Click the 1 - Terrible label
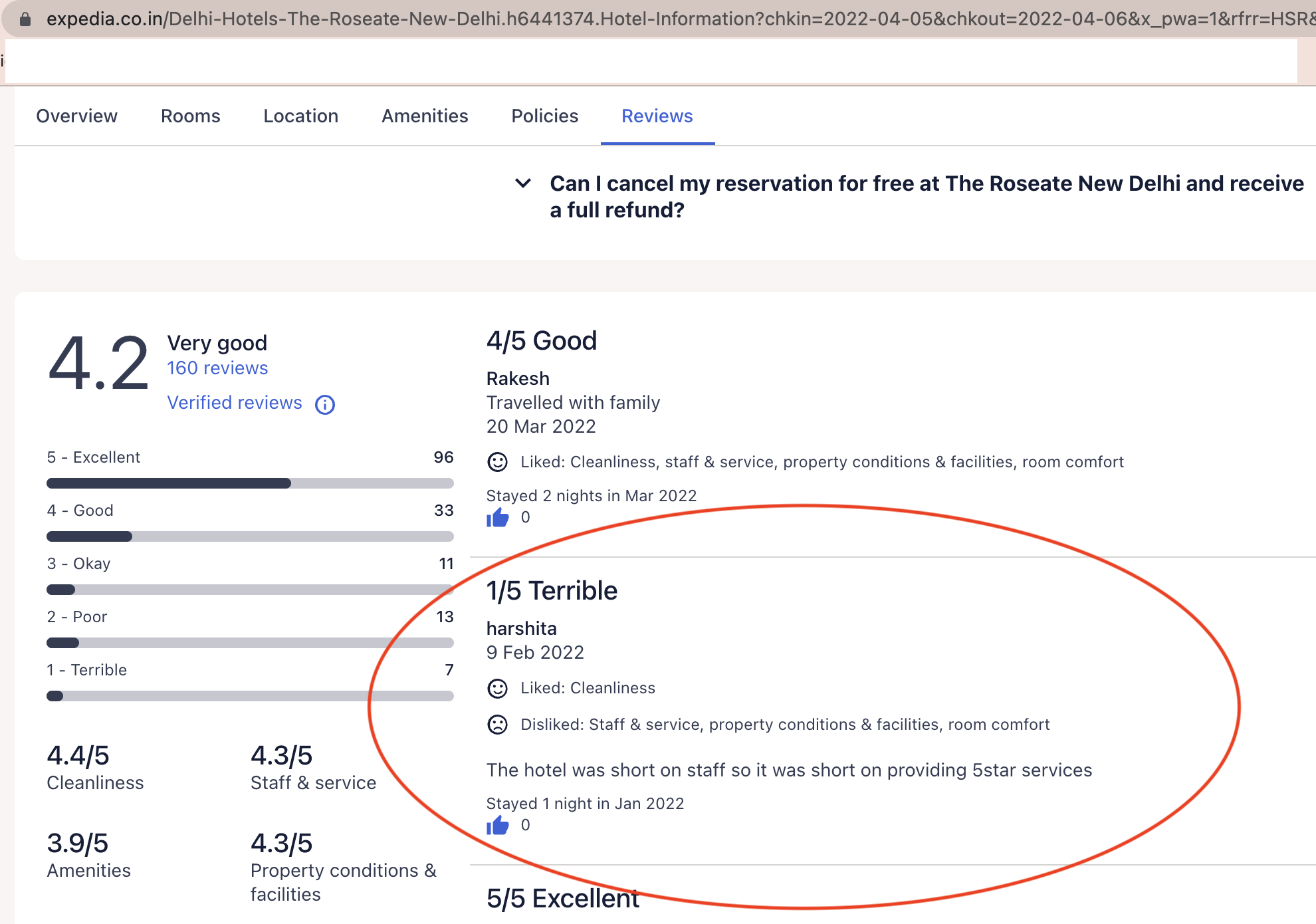 point(87,669)
